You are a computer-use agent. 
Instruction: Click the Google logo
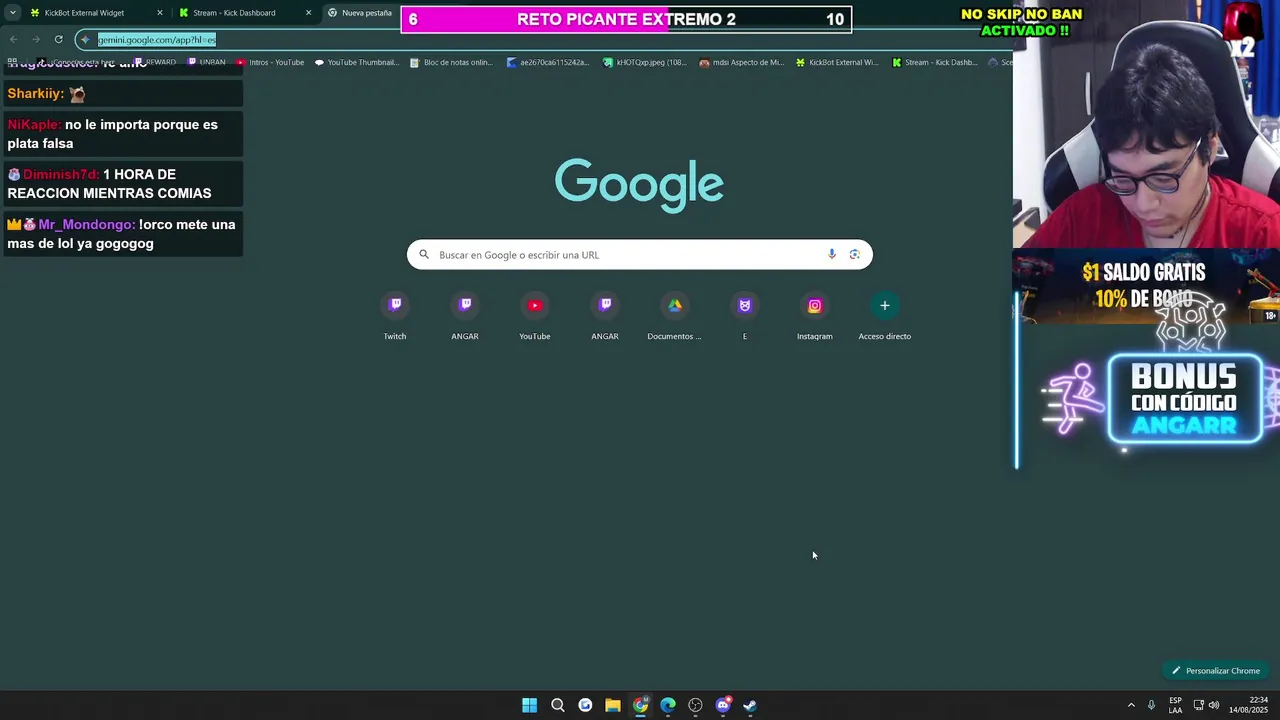point(639,184)
